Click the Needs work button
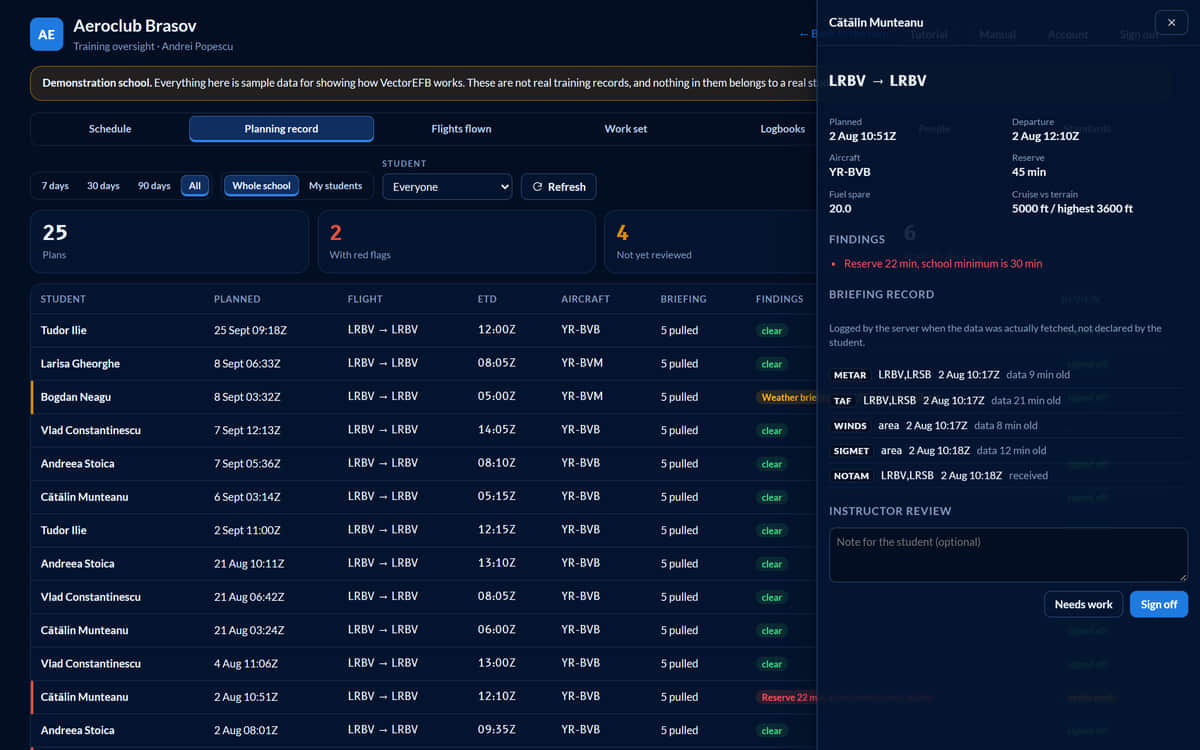Screen dimensions: 1200x750 tap(1083, 604)
